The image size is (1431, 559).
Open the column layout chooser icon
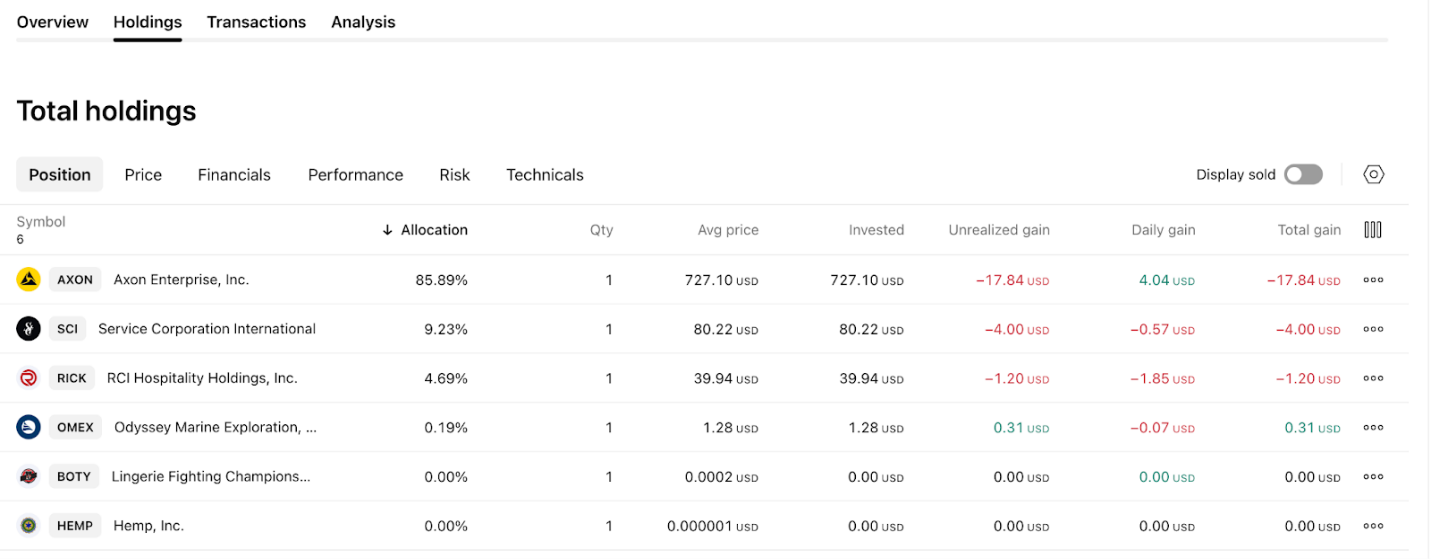point(1373,230)
